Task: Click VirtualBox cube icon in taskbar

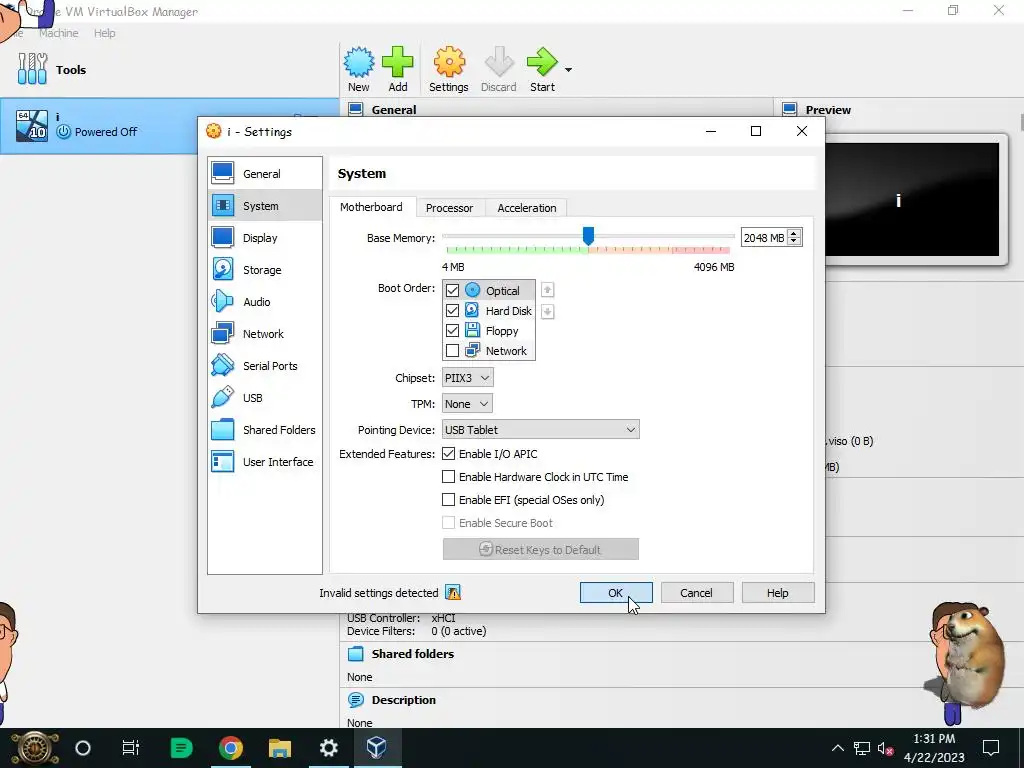Action: (377, 747)
